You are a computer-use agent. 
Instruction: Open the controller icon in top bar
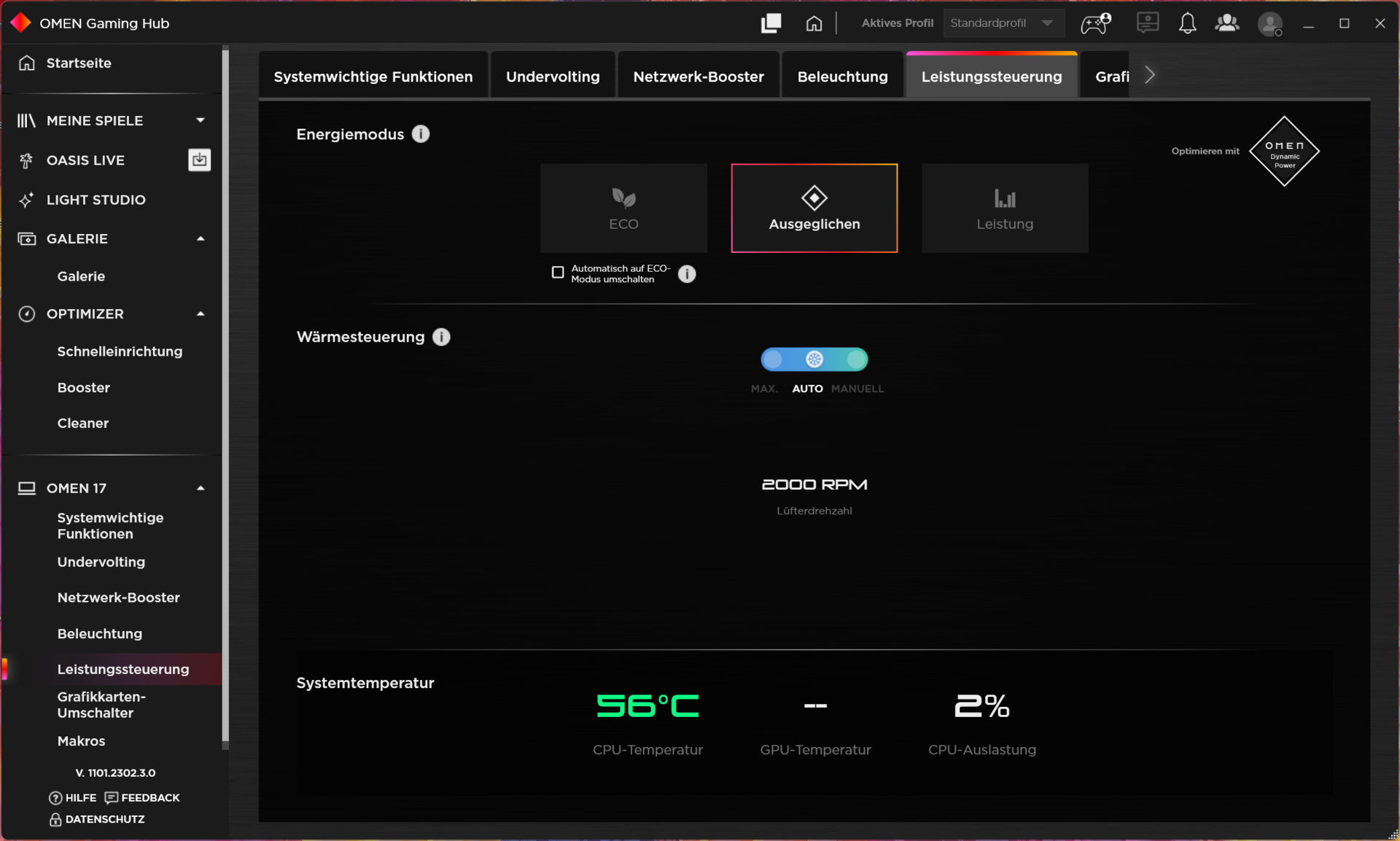pyautogui.click(x=1095, y=23)
